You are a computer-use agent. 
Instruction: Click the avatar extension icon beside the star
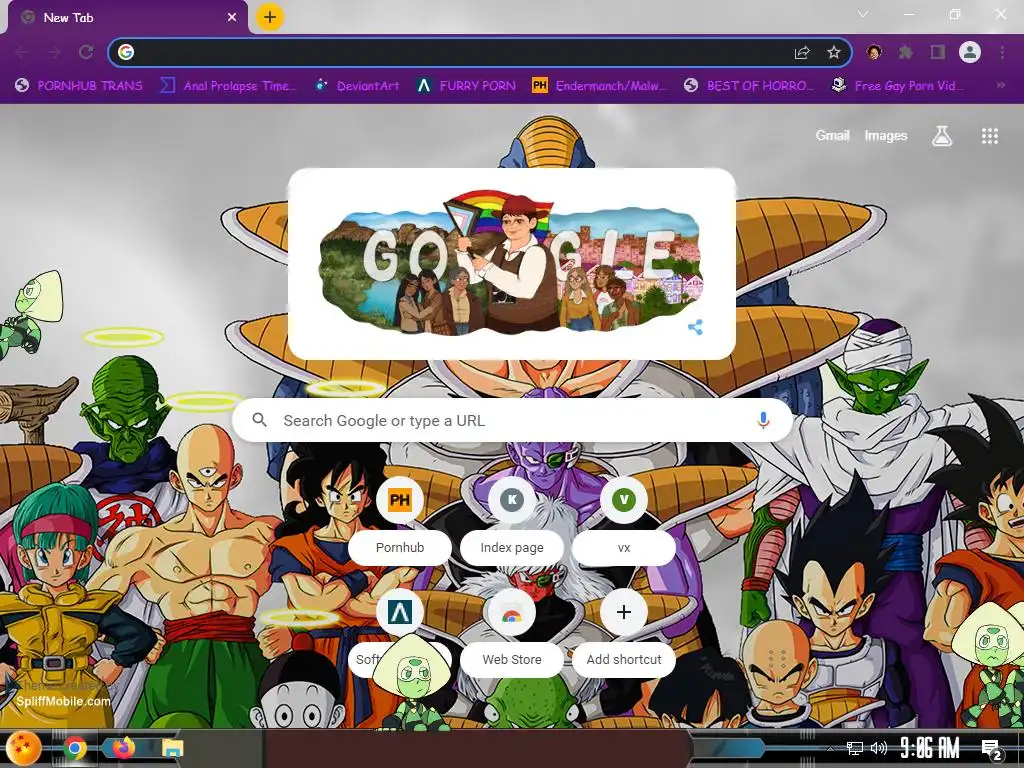874,52
